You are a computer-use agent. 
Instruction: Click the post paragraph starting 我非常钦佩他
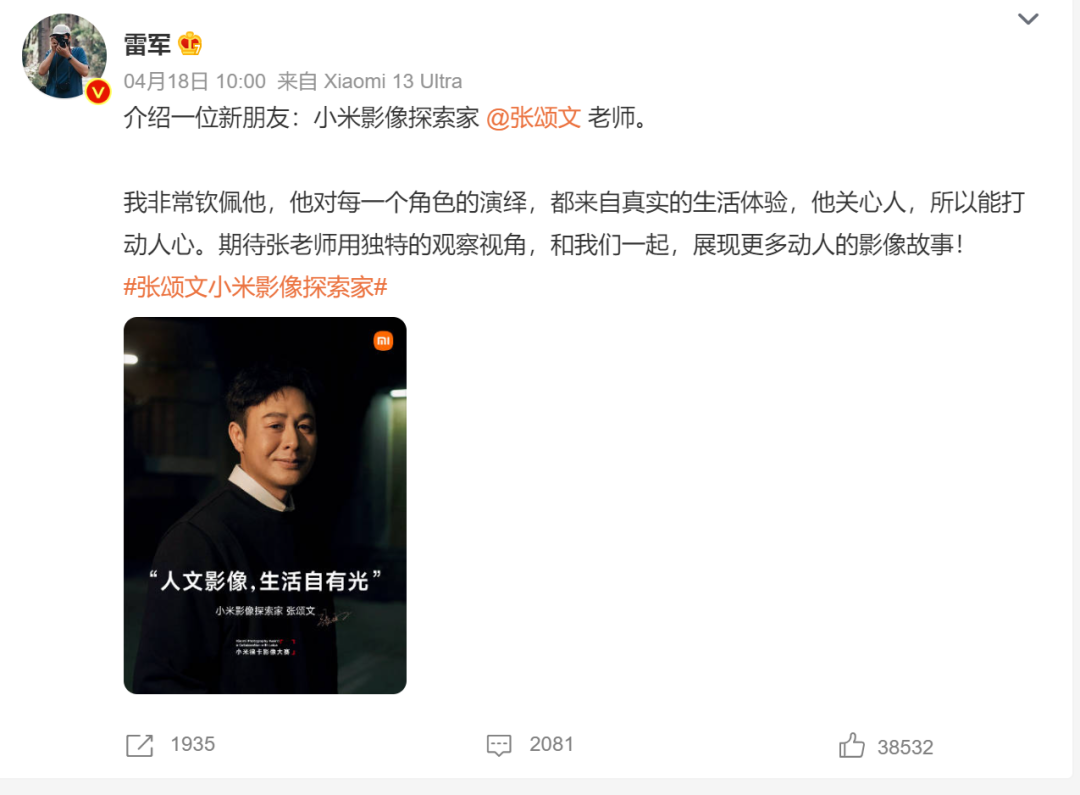[574, 223]
